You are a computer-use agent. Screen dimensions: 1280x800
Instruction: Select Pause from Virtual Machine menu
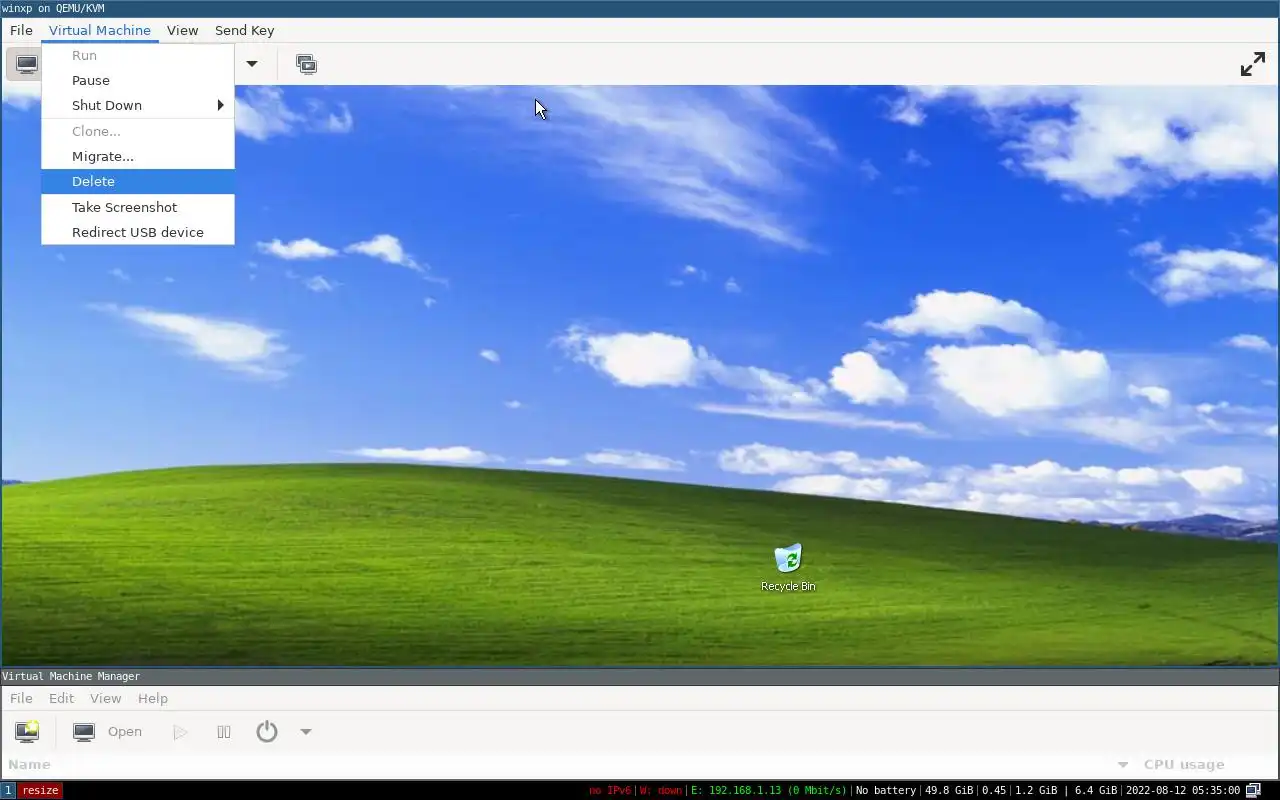[138, 80]
